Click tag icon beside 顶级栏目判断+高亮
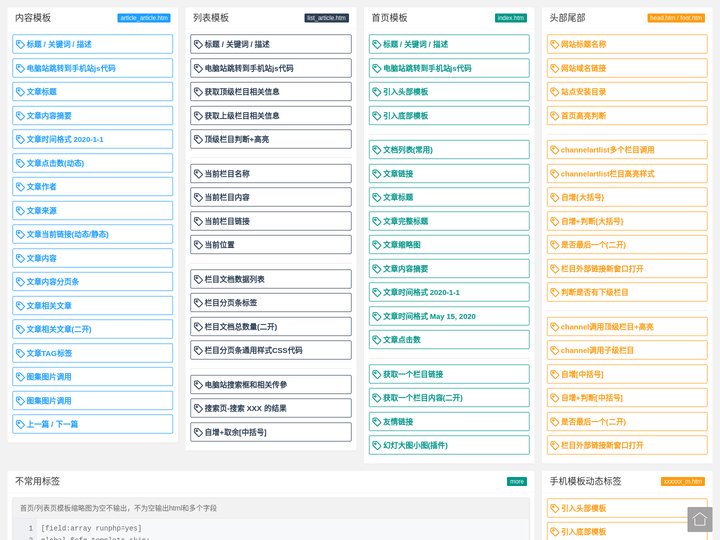Image resolution: width=720 pixels, height=540 pixels. (198, 139)
